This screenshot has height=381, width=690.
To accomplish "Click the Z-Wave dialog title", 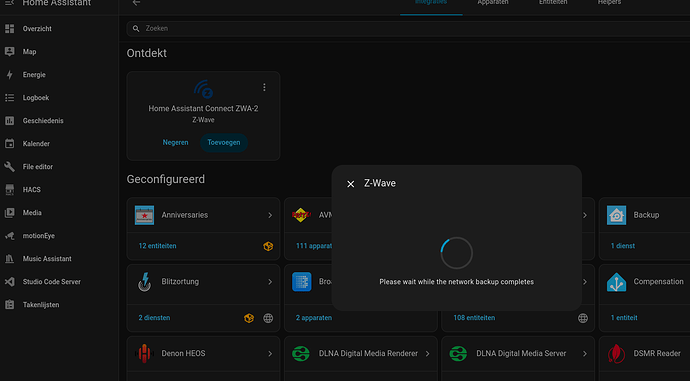I will (x=380, y=183).
